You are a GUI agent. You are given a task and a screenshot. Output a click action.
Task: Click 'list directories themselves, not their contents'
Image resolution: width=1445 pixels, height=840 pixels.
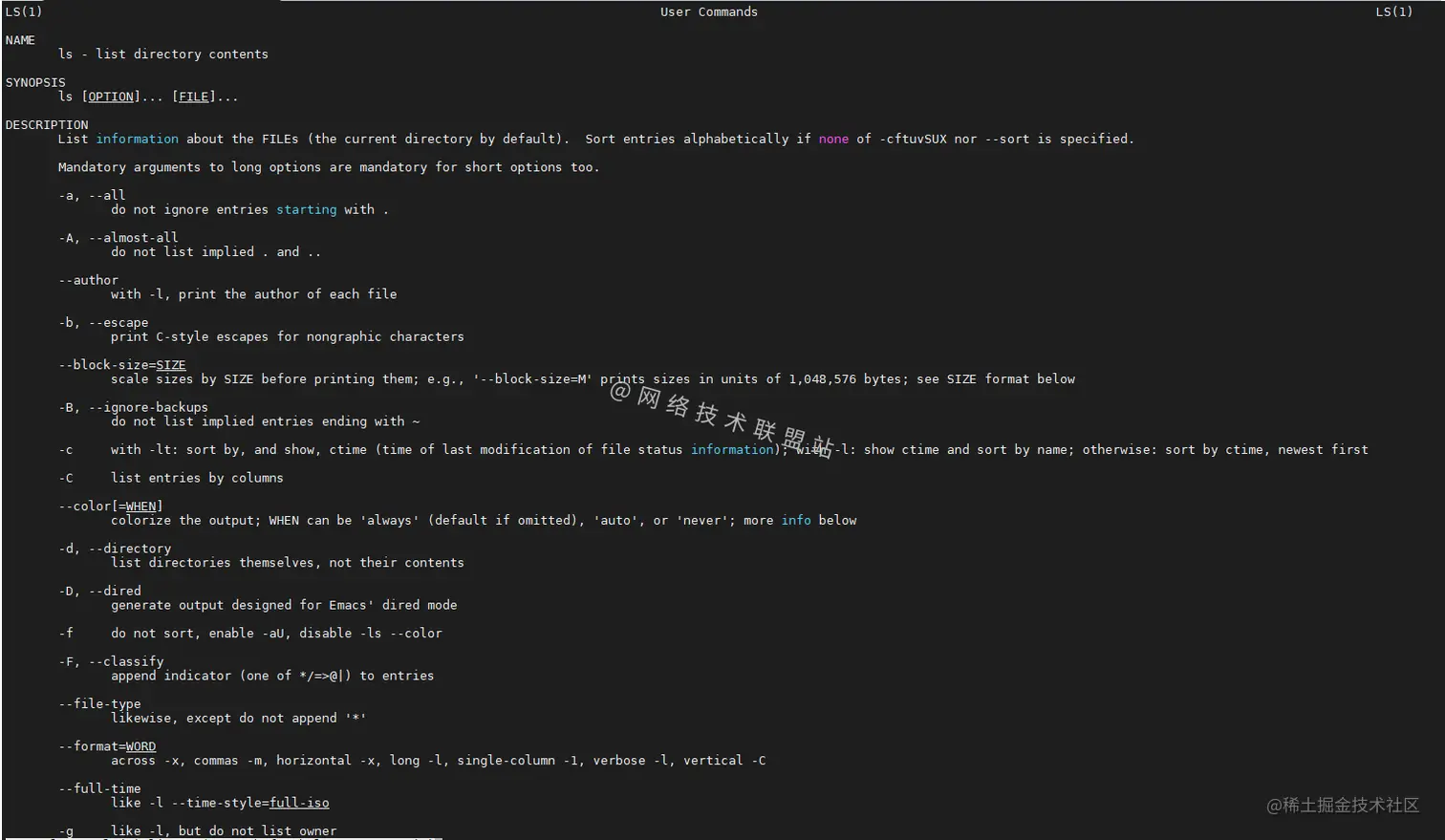288,563
